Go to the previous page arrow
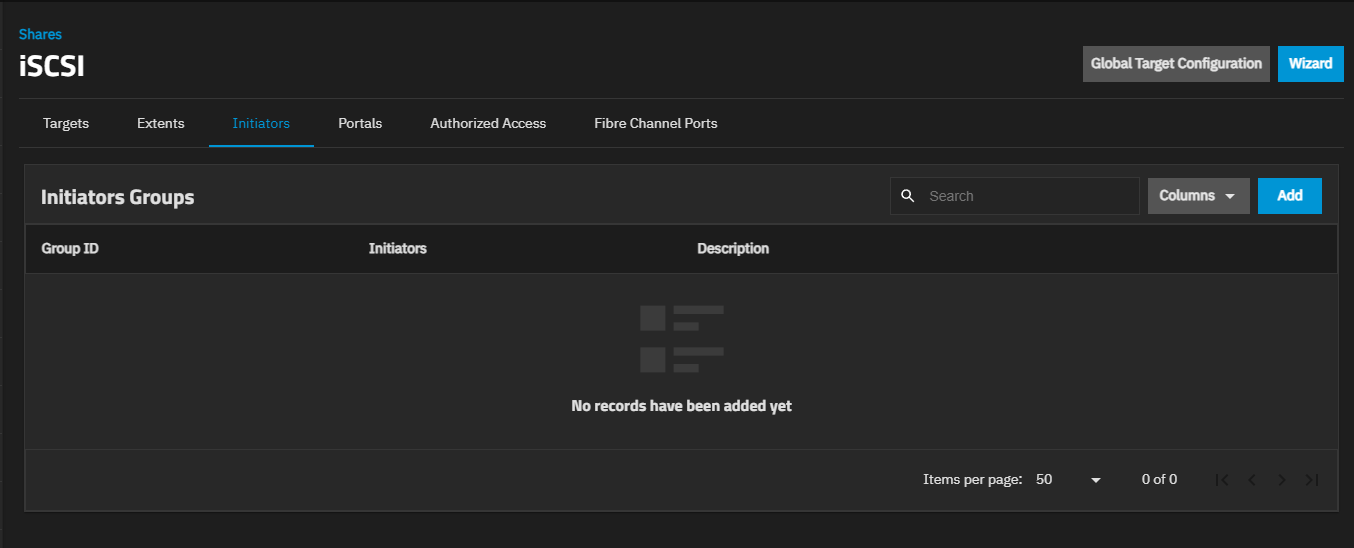The image size is (1354, 548). coord(1252,480)
